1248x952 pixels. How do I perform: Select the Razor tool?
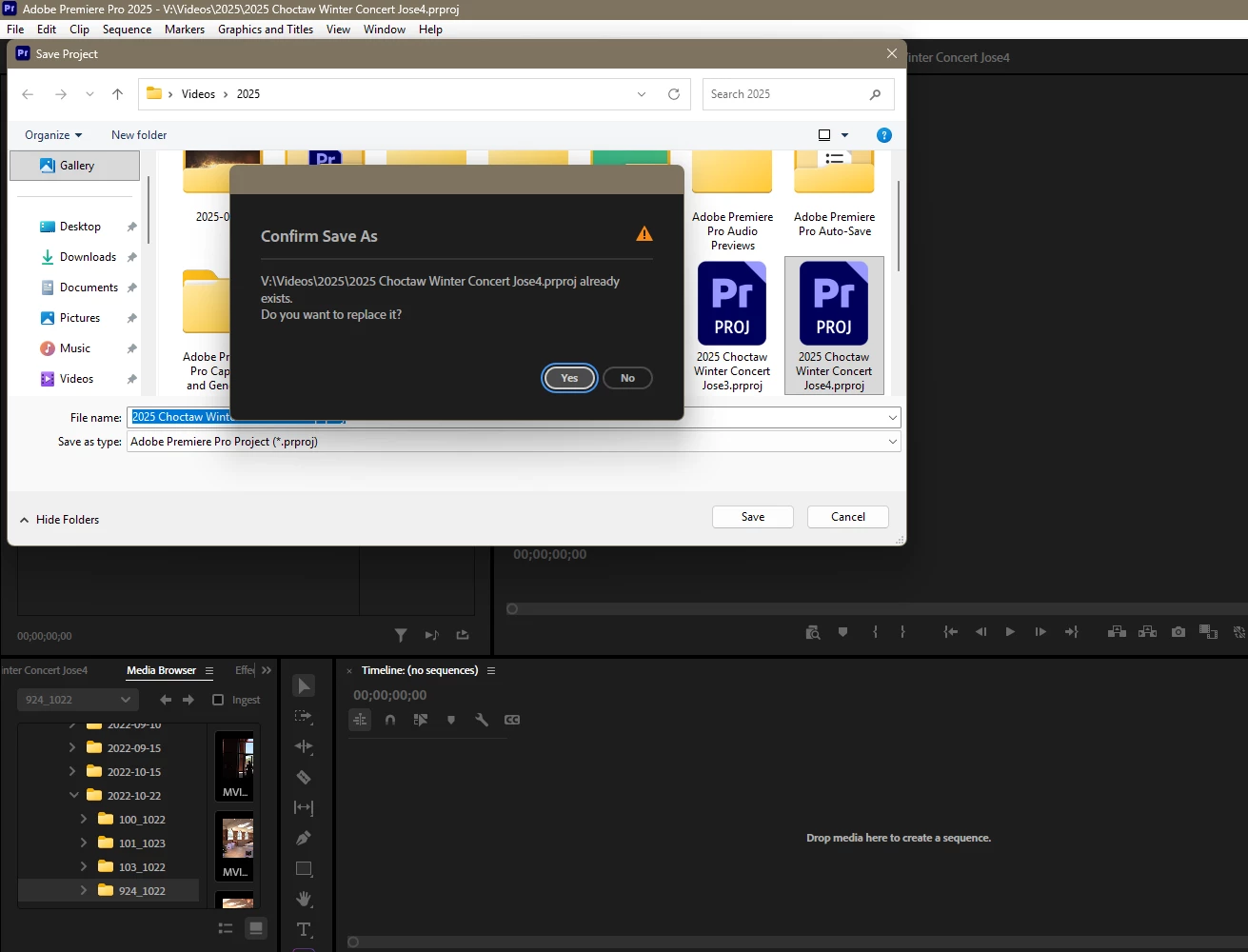(x=304, y=777)
